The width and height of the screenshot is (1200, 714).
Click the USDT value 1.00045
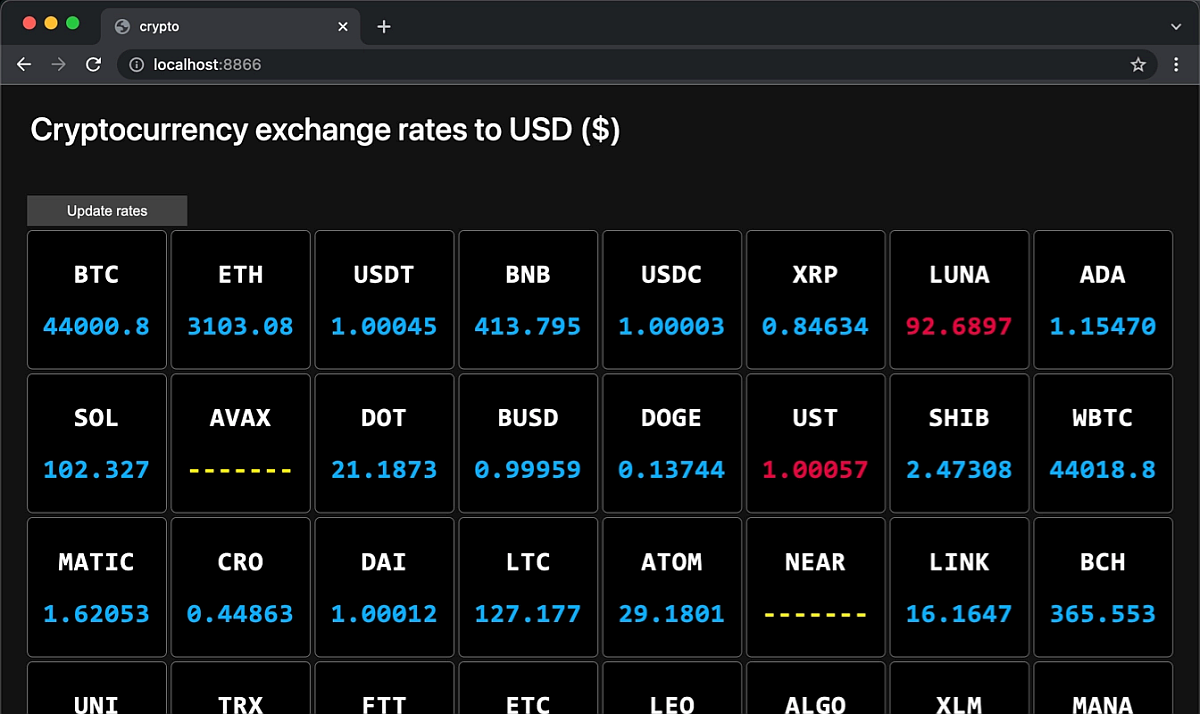point(384,326)
